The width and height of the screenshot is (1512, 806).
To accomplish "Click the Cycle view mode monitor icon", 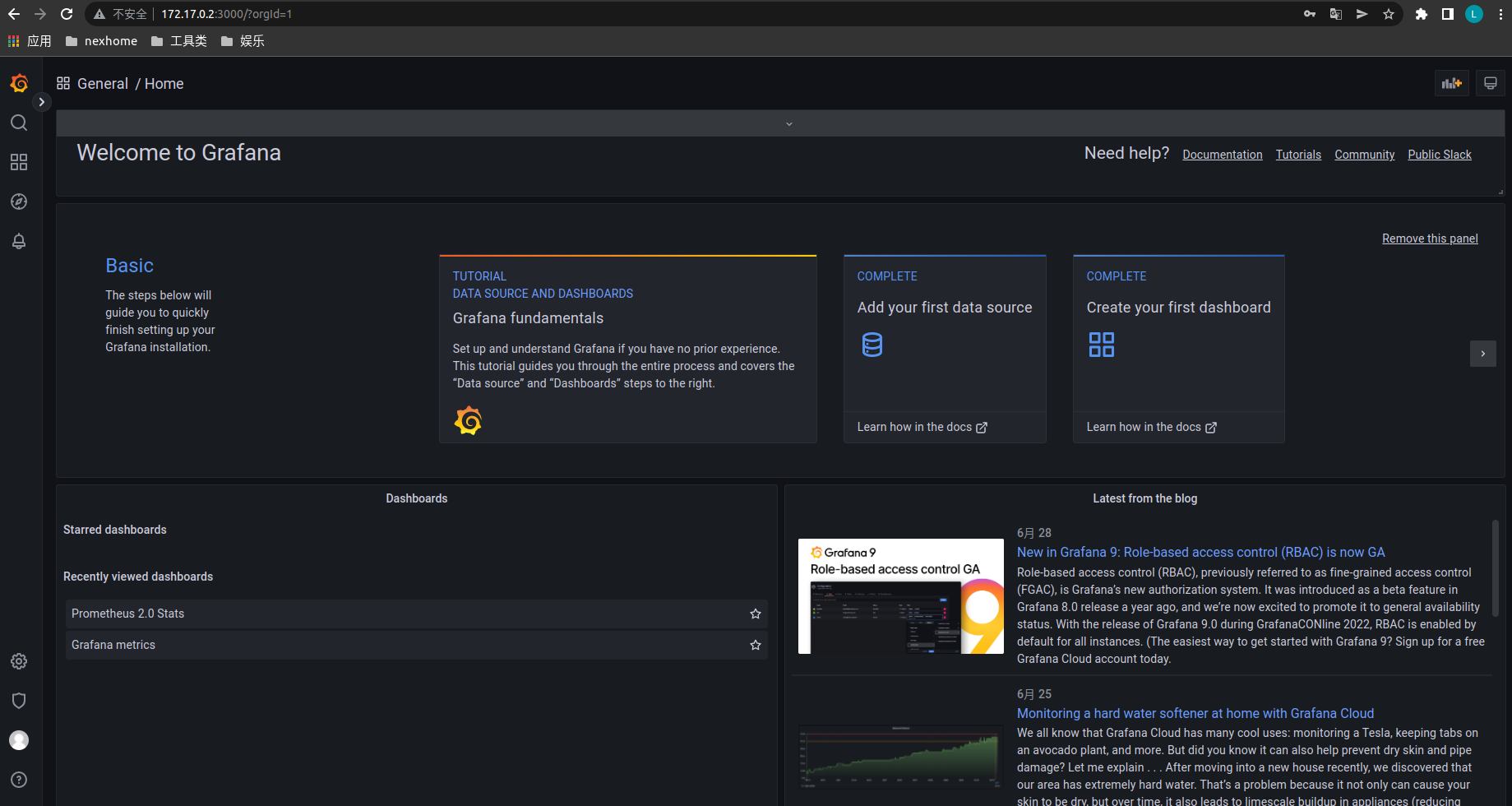I will tap(1490, 83).
